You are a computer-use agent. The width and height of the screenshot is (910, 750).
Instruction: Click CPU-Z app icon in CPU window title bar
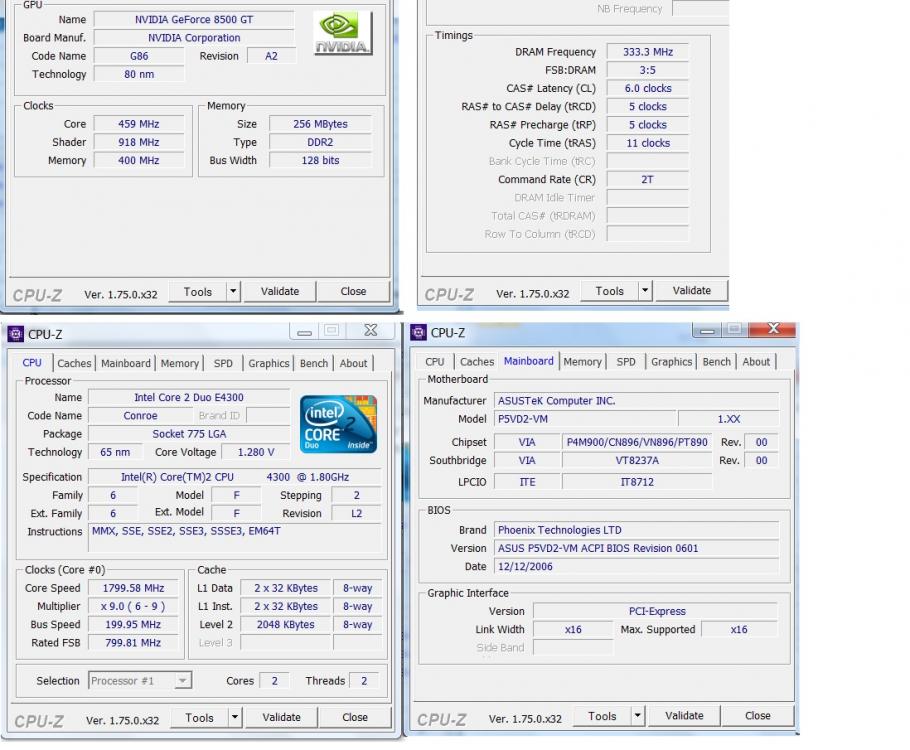coord(15,334)
